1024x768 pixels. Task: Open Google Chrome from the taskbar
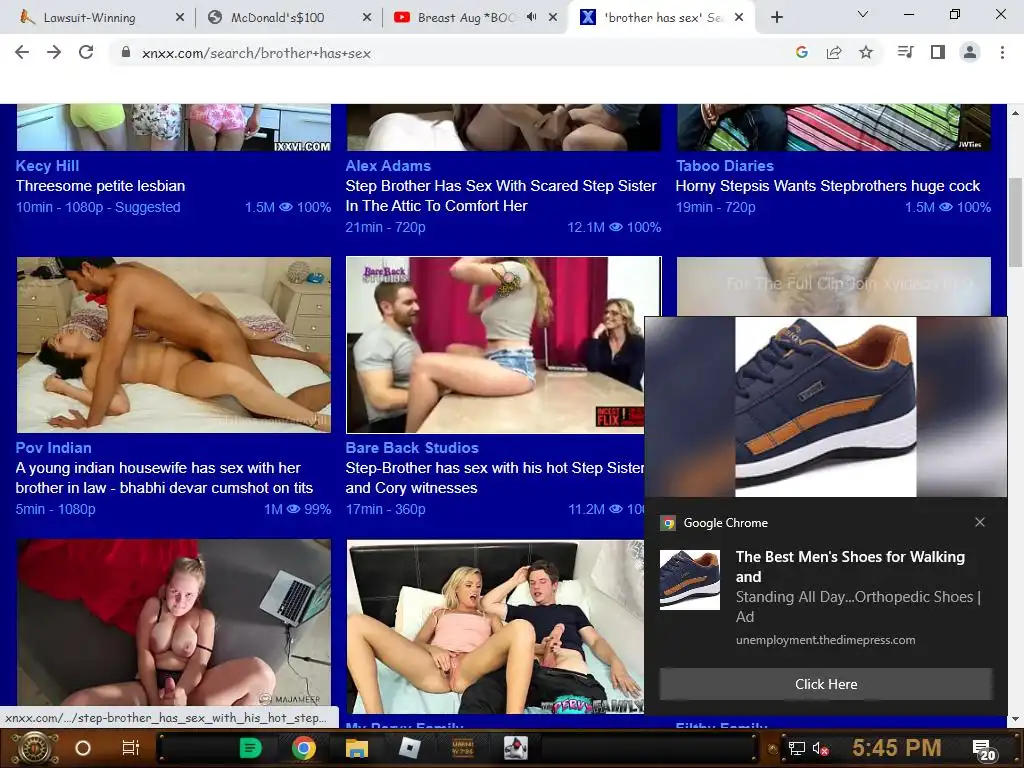[x=304, y=748]
